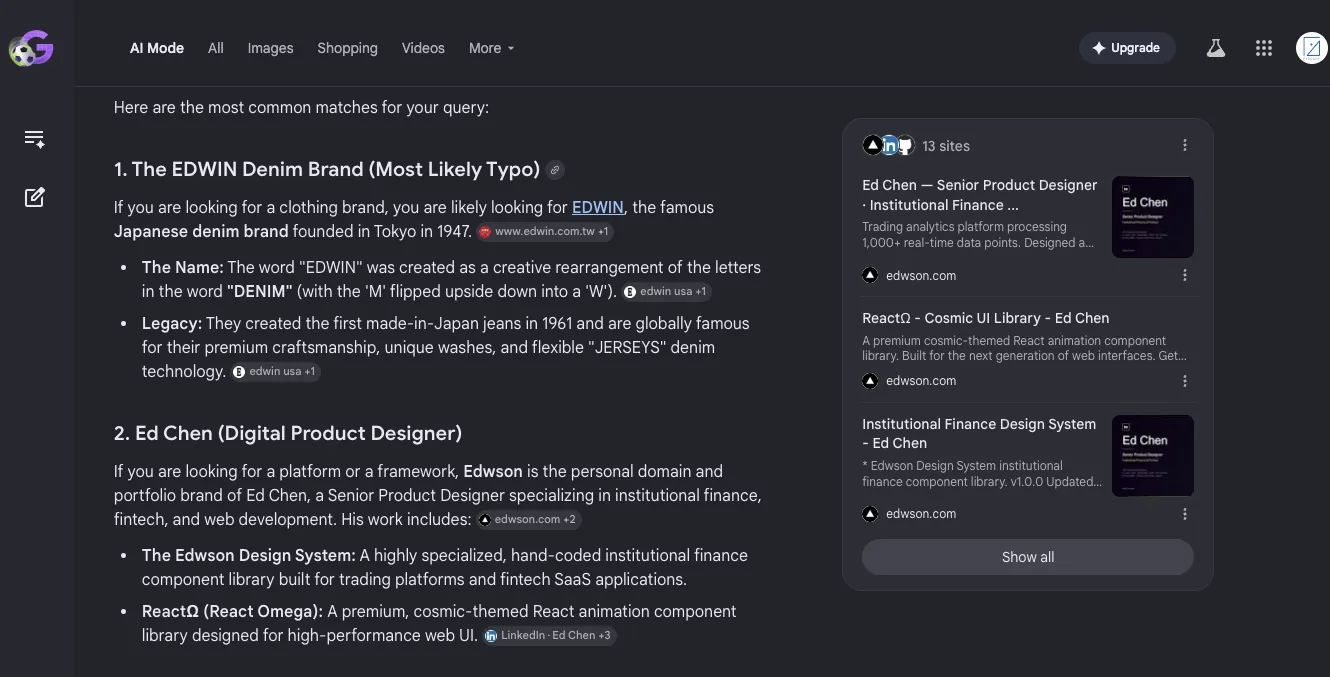1330x677 pixels.
Task: Click the 13 sites favicon cluster
Action: (888, 146)
